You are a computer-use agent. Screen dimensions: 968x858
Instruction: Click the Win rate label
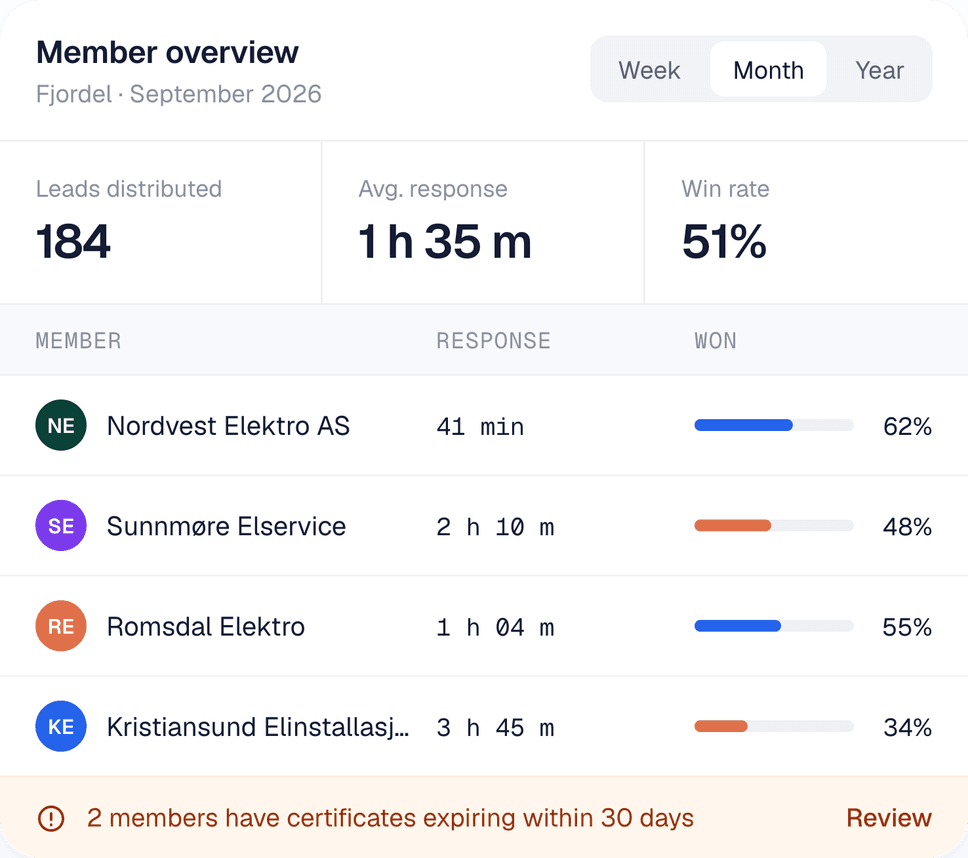pyautogui.click(x=725, y=189)
